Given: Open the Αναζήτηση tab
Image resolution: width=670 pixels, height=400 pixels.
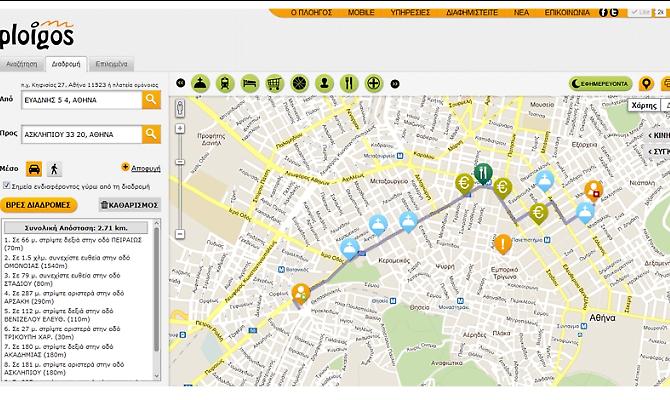Looking at the screenshot, I should (22, 64).
